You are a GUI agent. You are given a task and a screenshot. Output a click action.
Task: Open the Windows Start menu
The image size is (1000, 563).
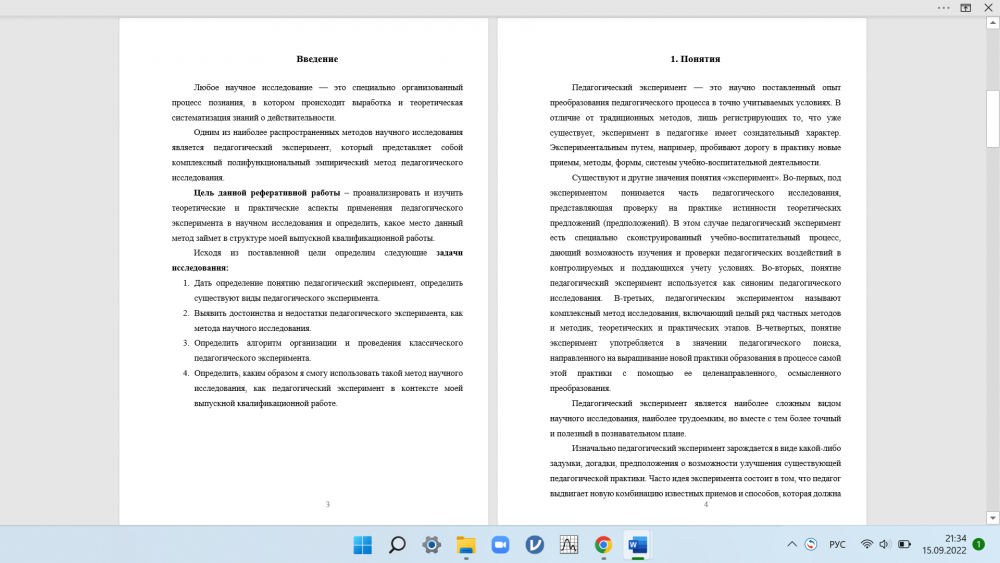tap(362, 544)
